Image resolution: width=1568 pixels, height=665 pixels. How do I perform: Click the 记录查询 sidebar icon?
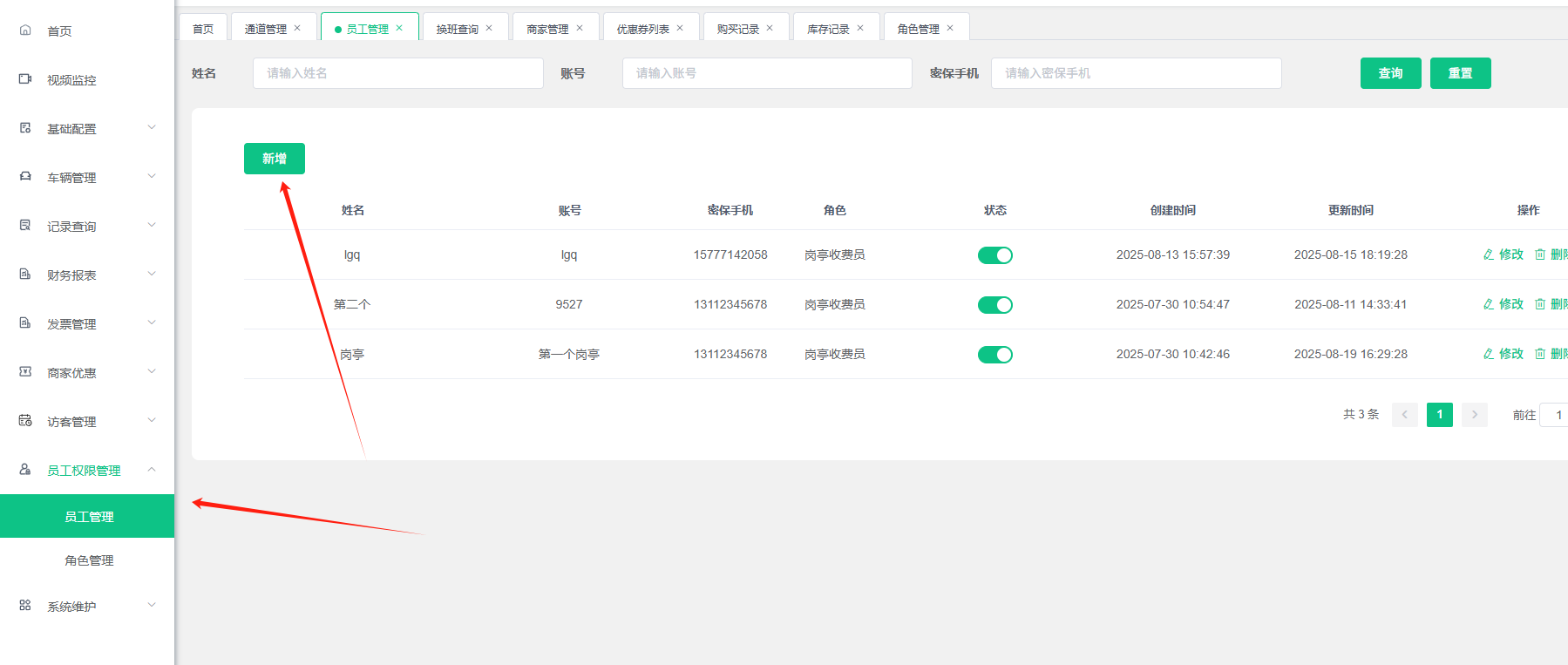tap(25, 226)
